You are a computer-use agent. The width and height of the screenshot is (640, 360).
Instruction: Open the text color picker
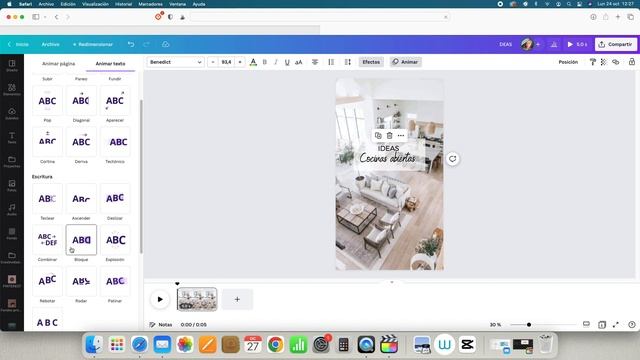[x=253, y=62]
